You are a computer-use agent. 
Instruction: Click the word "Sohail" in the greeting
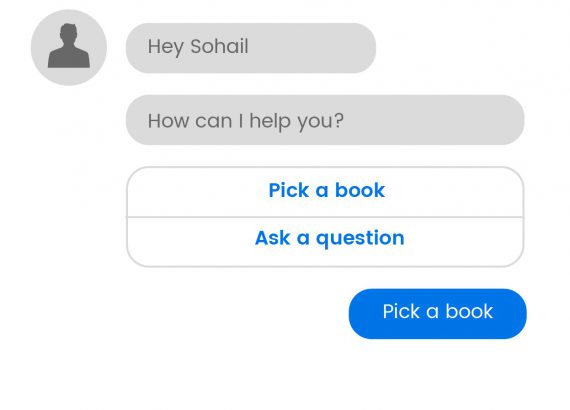click(x=219, y=46)
